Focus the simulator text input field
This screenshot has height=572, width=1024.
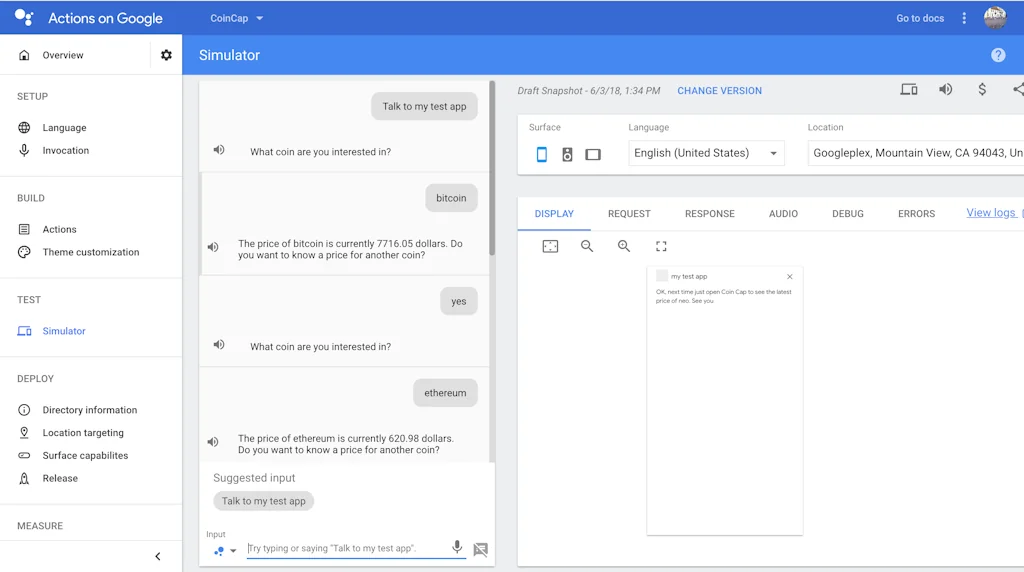coord(345,548)
